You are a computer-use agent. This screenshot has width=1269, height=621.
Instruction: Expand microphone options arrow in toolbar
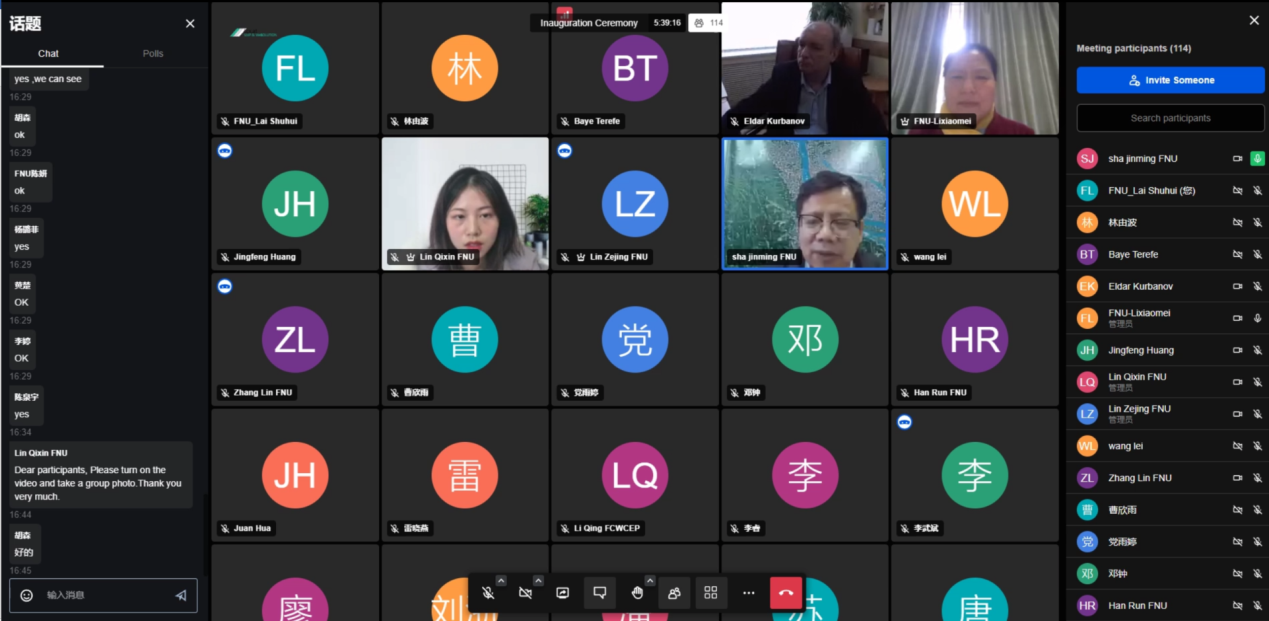click(x=501, y=581)
